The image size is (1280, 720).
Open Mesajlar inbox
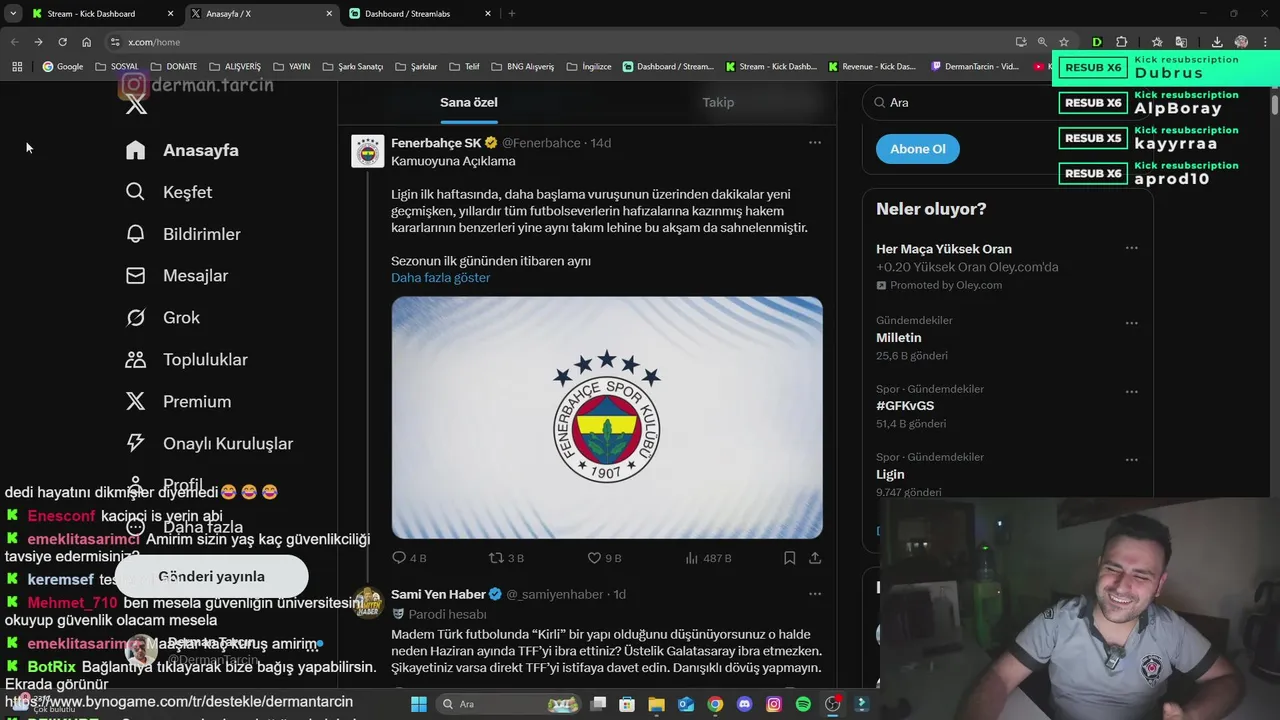pyautogui.click(x=177, y=276)
